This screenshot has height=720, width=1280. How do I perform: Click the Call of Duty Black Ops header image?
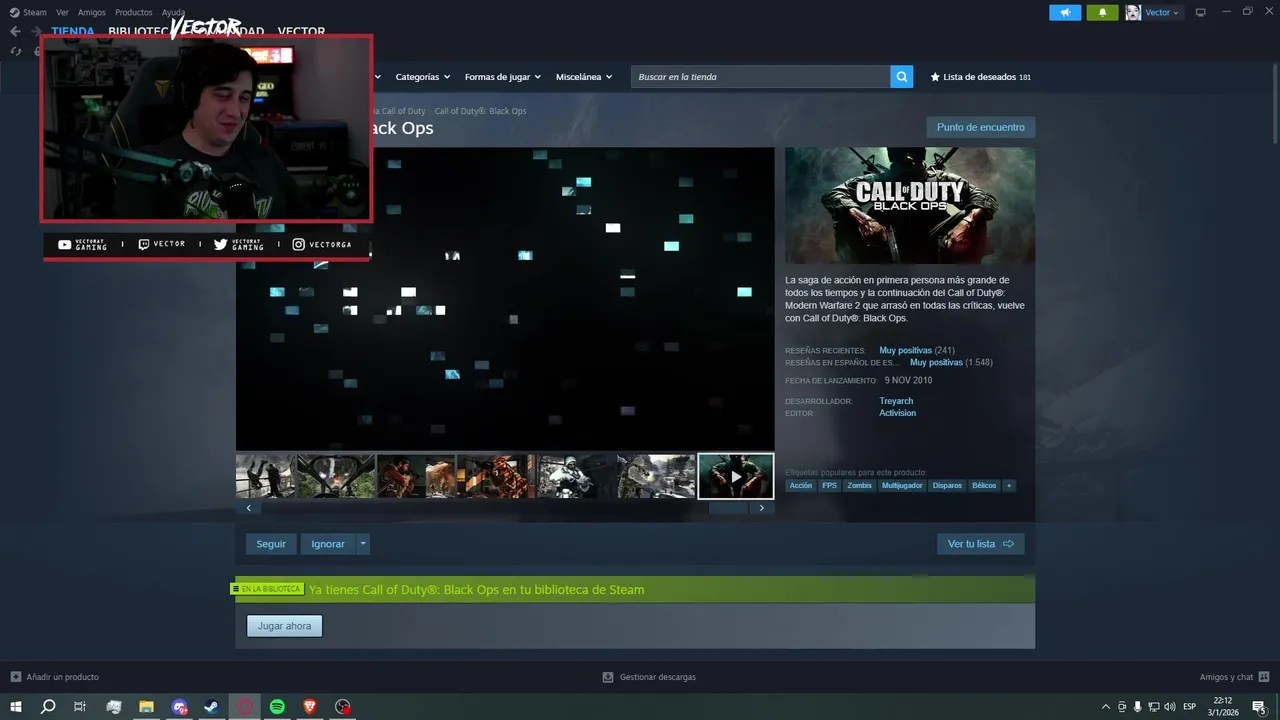coord(910,206)
